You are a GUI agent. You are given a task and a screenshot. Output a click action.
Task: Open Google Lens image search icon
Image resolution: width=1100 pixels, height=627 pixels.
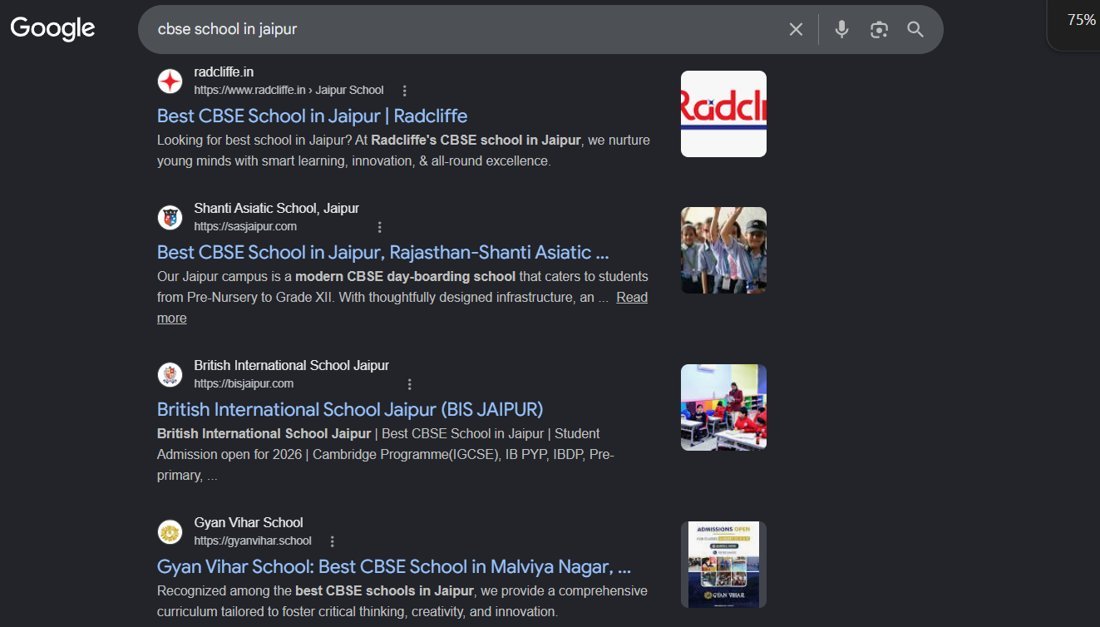coord(879,29)
